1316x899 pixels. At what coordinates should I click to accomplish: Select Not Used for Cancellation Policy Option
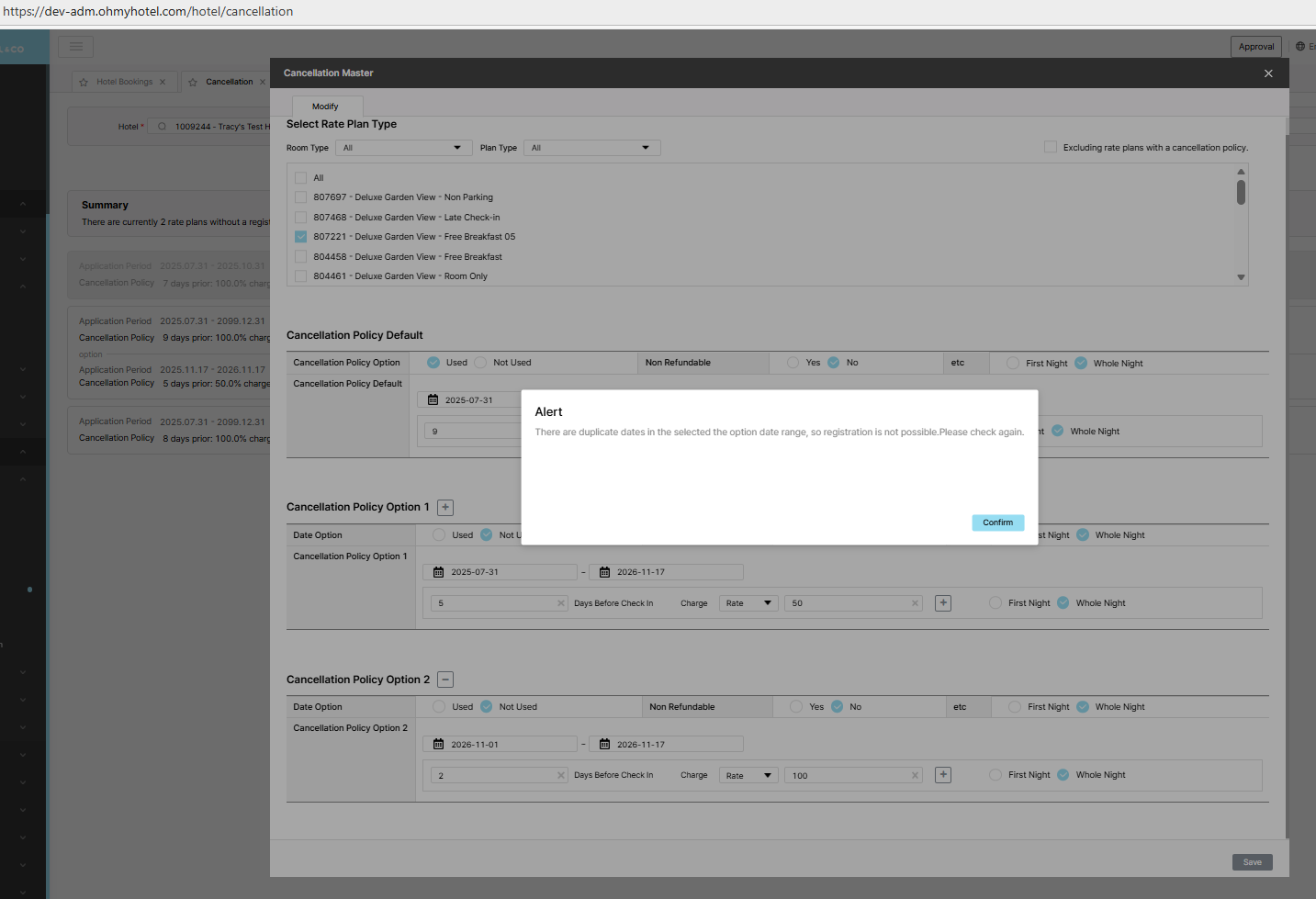(480, 363)
